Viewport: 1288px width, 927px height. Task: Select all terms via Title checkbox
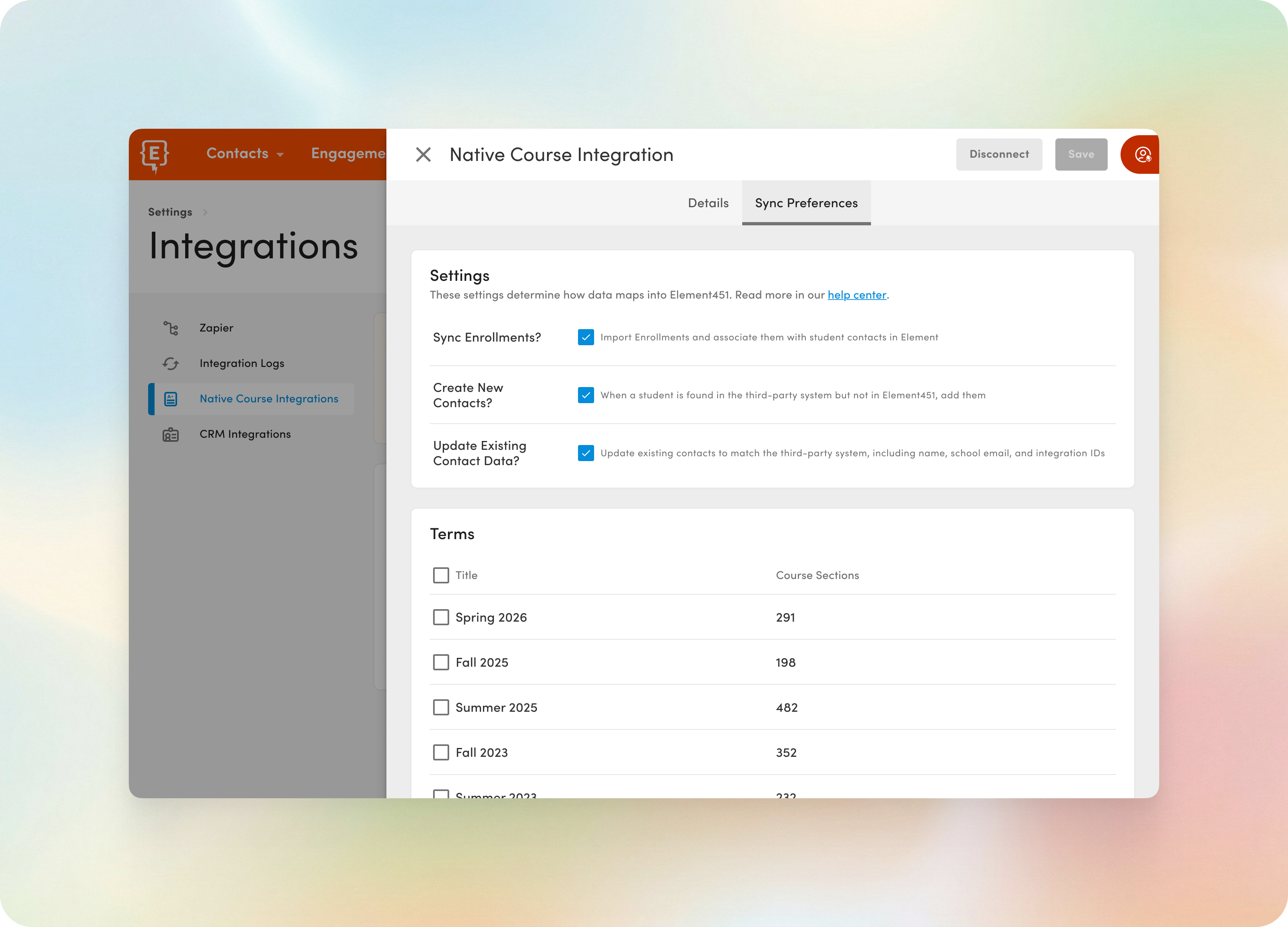click(441, 575)
